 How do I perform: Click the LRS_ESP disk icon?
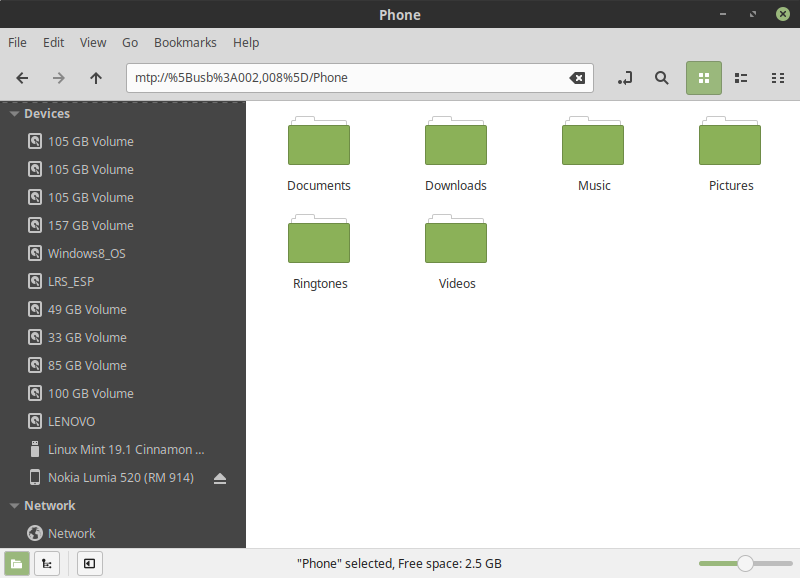point(35,281)
